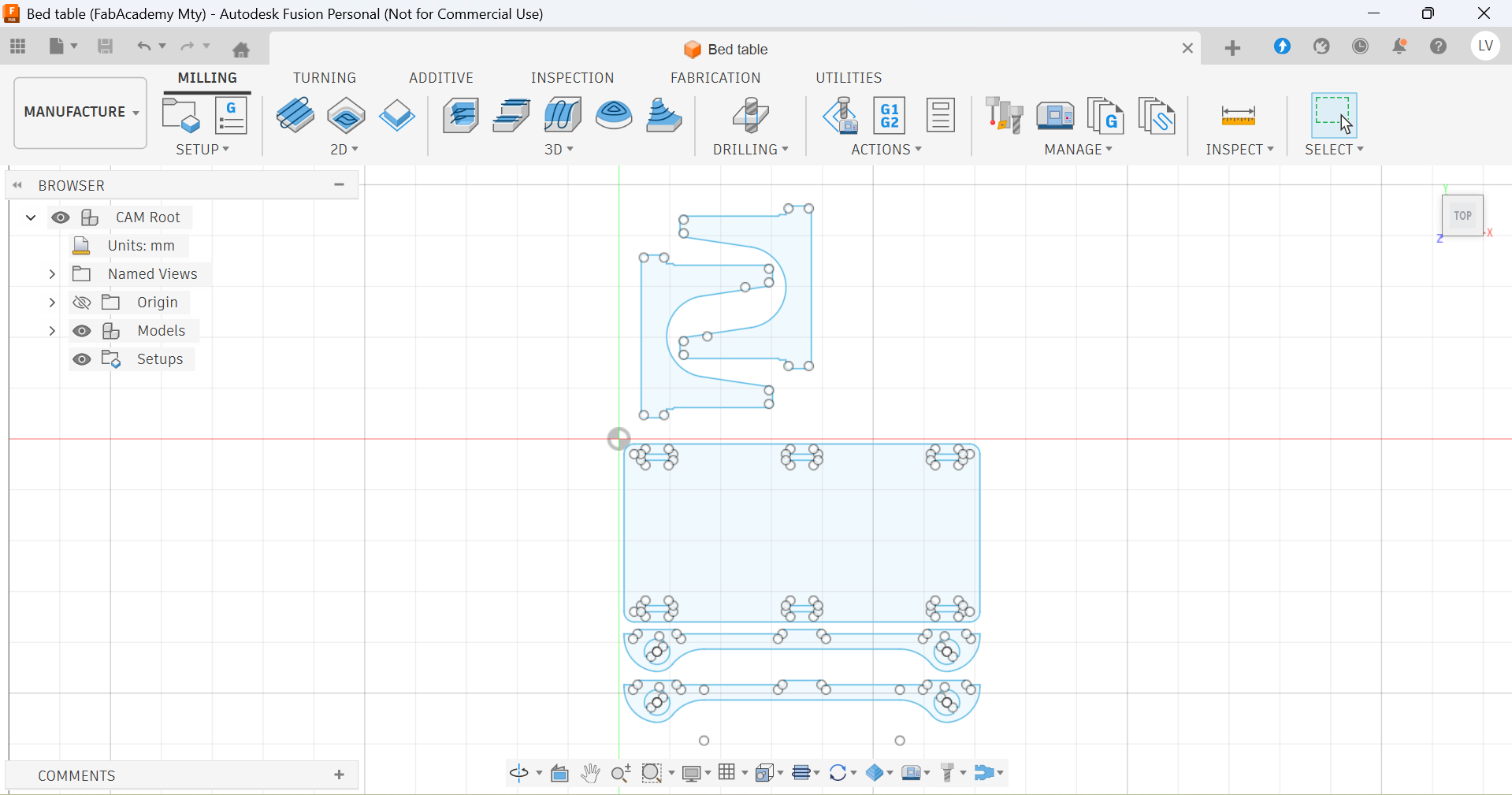1512x795 pixels.
Task: Create a New Setup from the toolbar
Action: click(x=181, y=115)
